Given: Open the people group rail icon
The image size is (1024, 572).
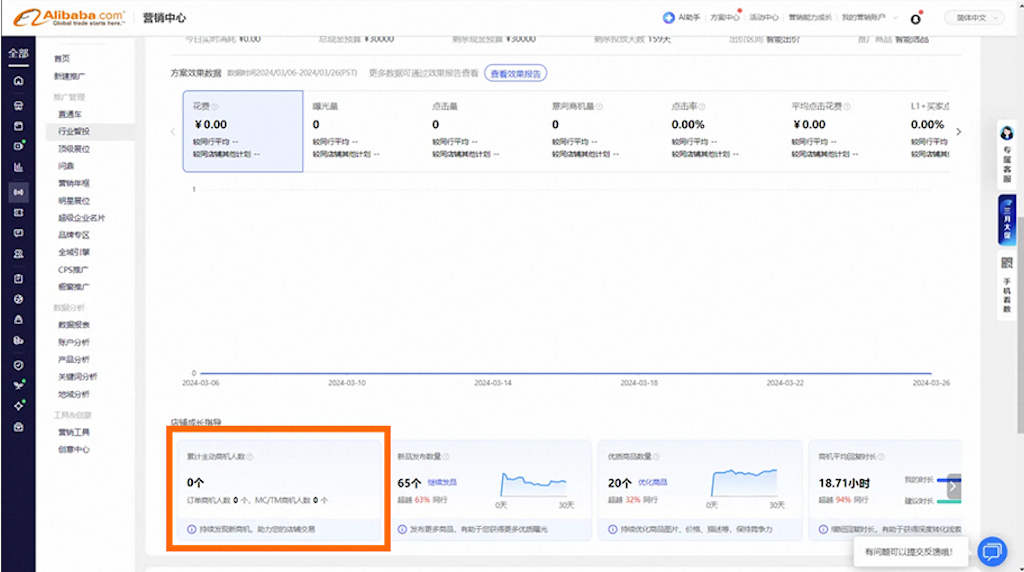Looking at the screenshot, I should [18, 253].
